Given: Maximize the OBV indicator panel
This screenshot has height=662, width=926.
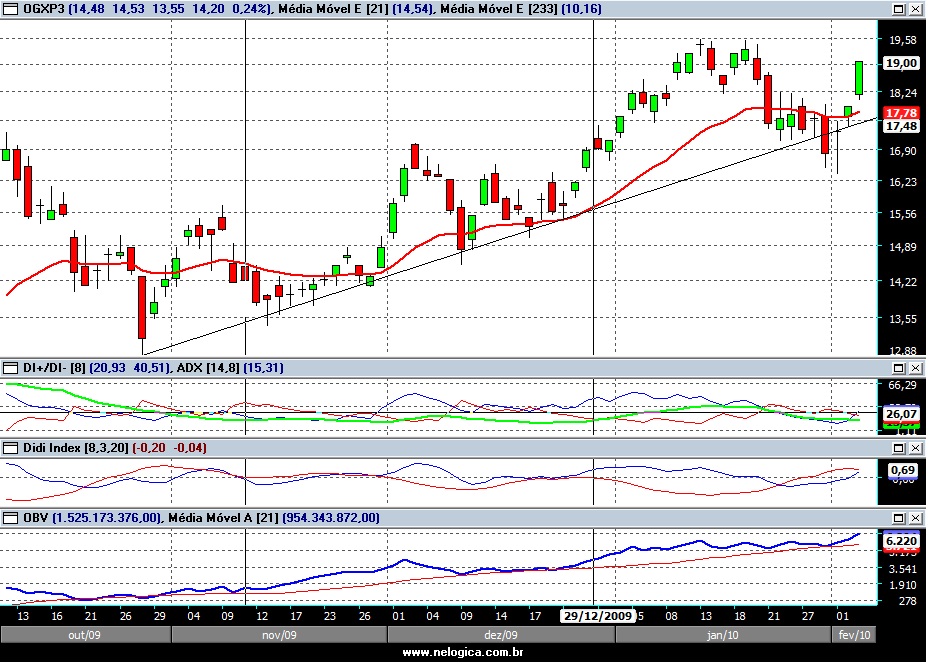Looking at the screenshot, I should coord(898,518).
